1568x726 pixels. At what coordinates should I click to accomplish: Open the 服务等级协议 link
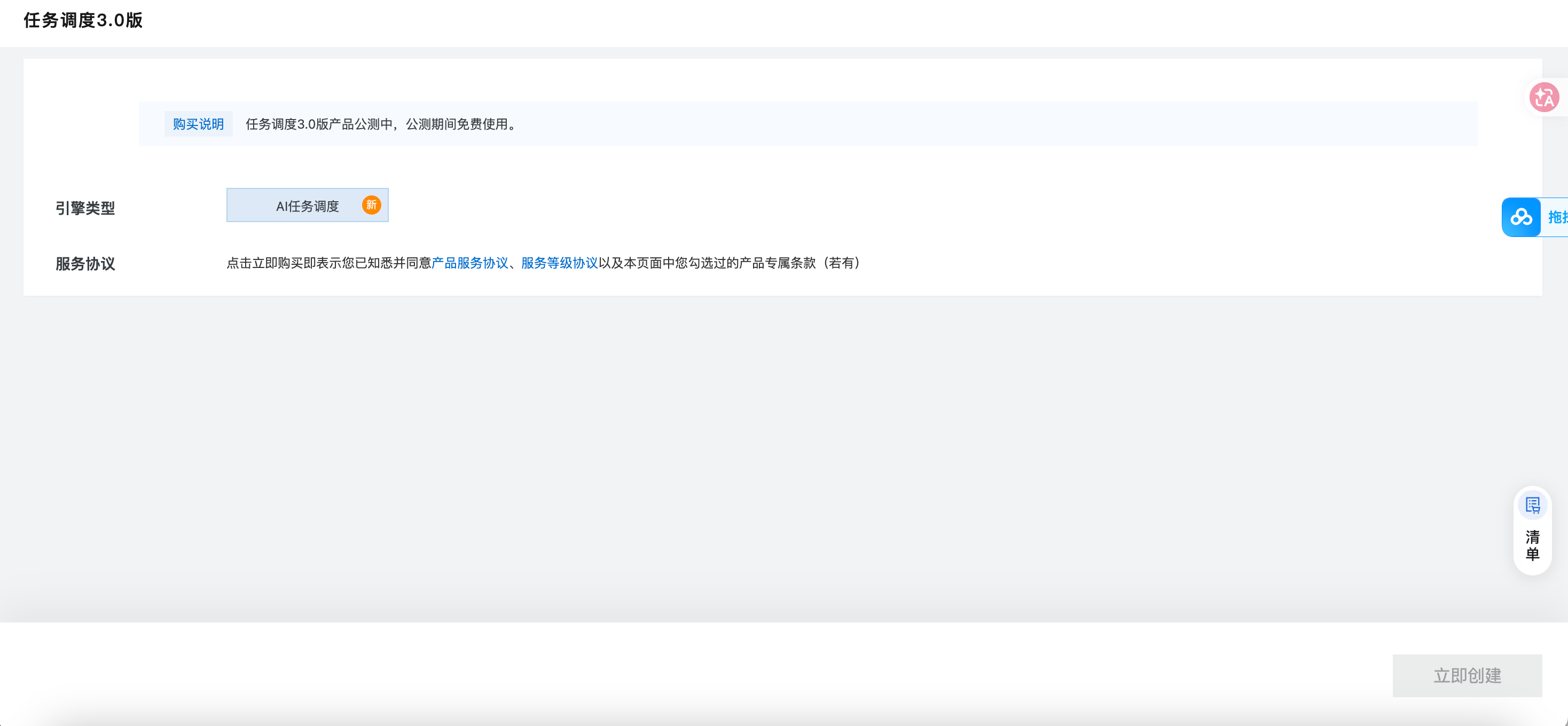pyautogui.click(x=559, y=263)
